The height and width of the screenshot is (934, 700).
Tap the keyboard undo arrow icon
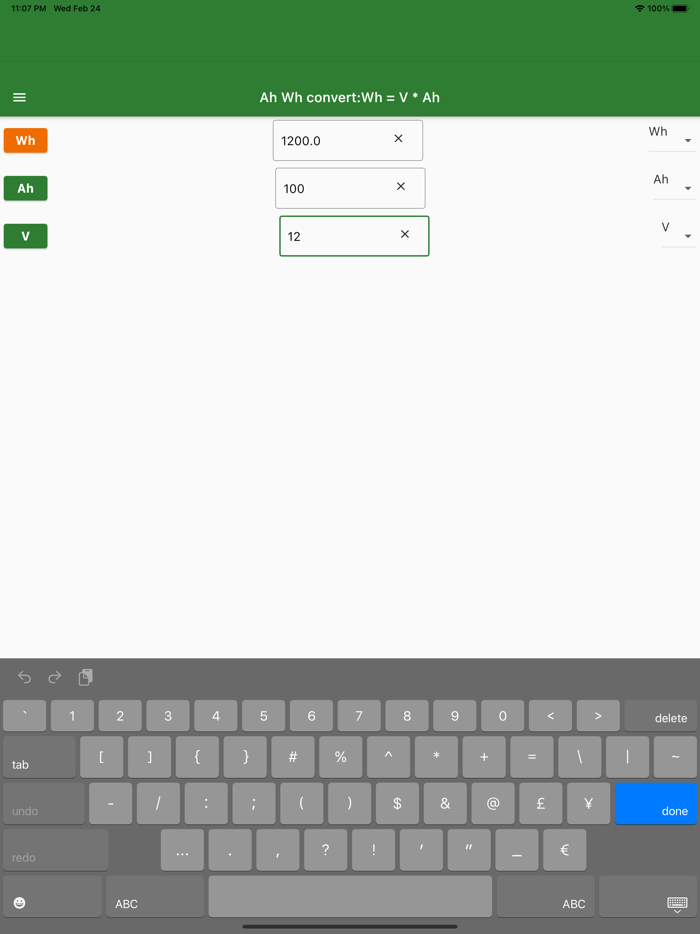[24, 677]
